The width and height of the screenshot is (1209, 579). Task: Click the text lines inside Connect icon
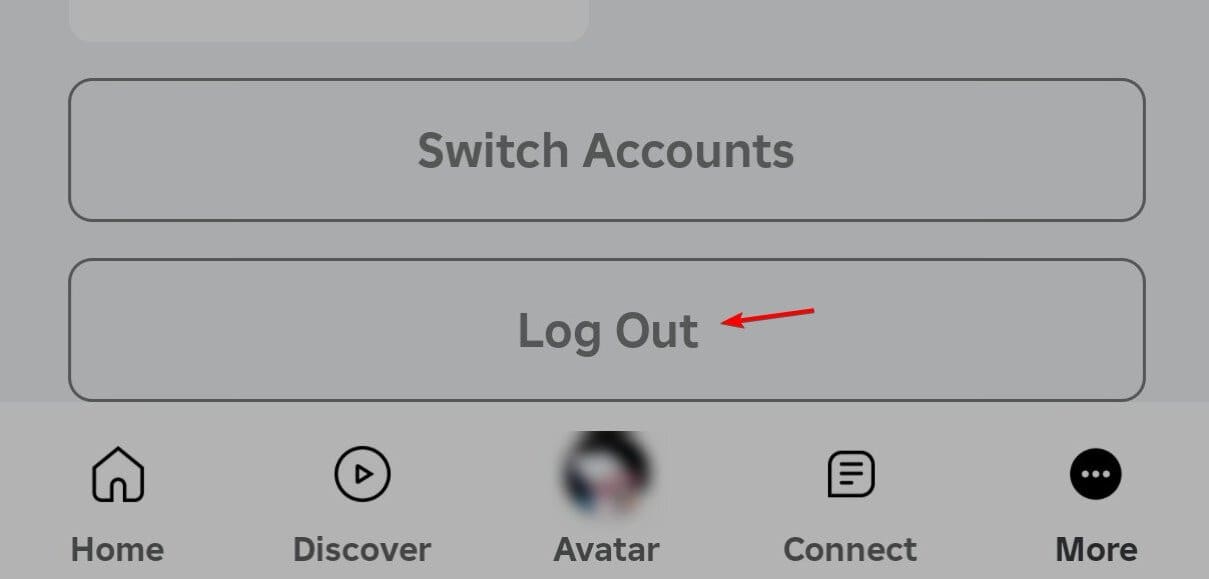[850, 473]
